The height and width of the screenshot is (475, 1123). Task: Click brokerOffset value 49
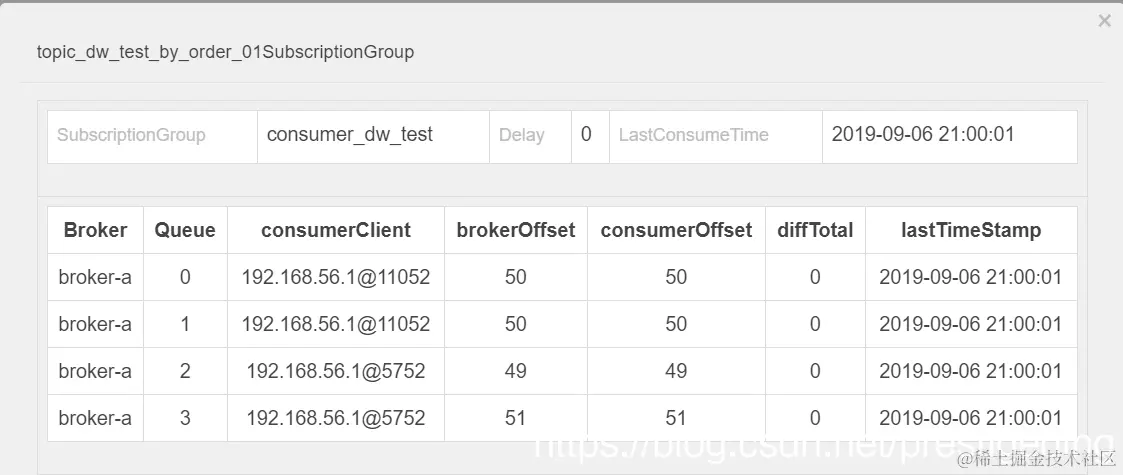click(516, 371)
